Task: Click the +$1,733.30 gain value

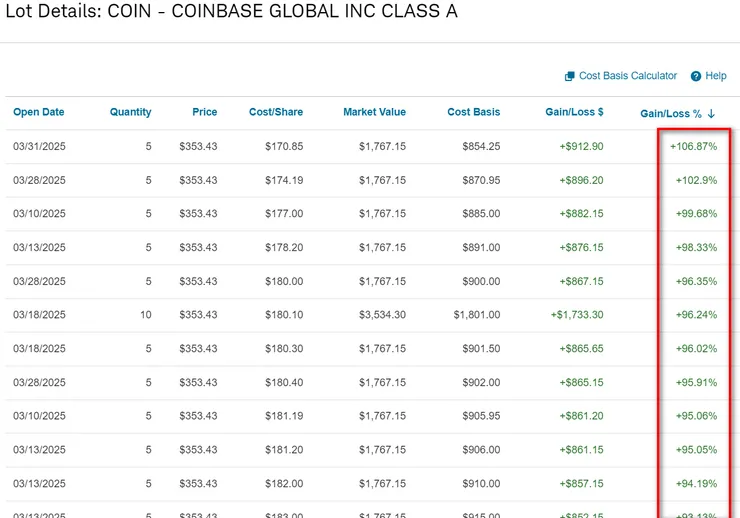Action: 576,314
